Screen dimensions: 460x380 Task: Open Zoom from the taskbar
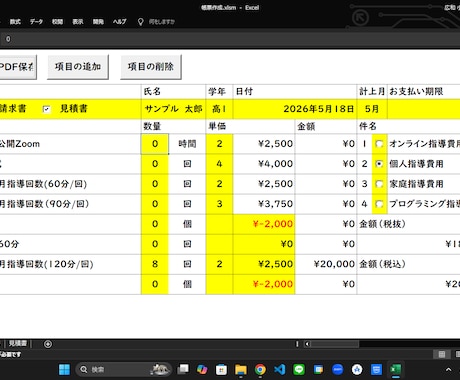(x=338, y=369)
